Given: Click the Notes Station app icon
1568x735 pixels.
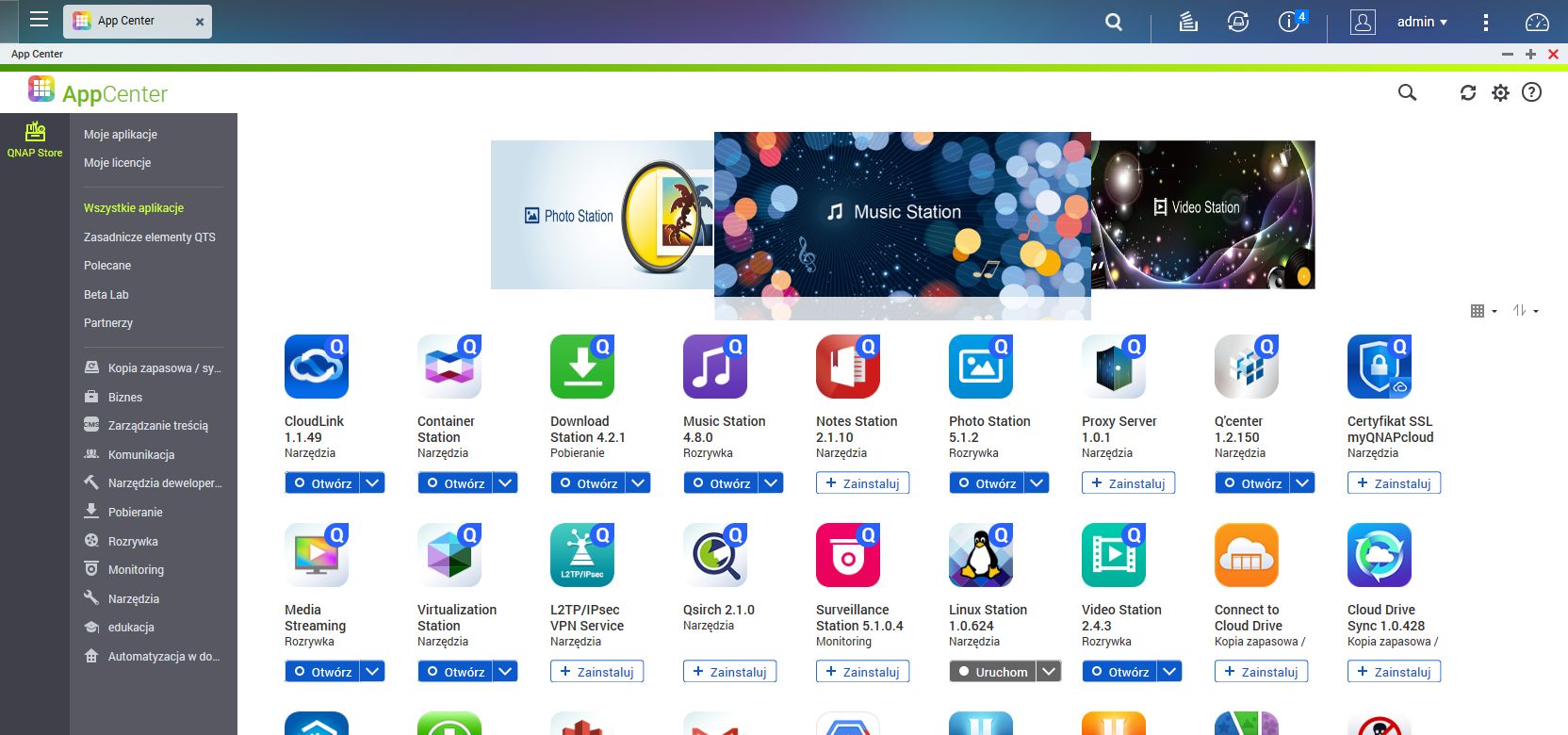Looking at the screenshot, I should click(x=848, y=366).
